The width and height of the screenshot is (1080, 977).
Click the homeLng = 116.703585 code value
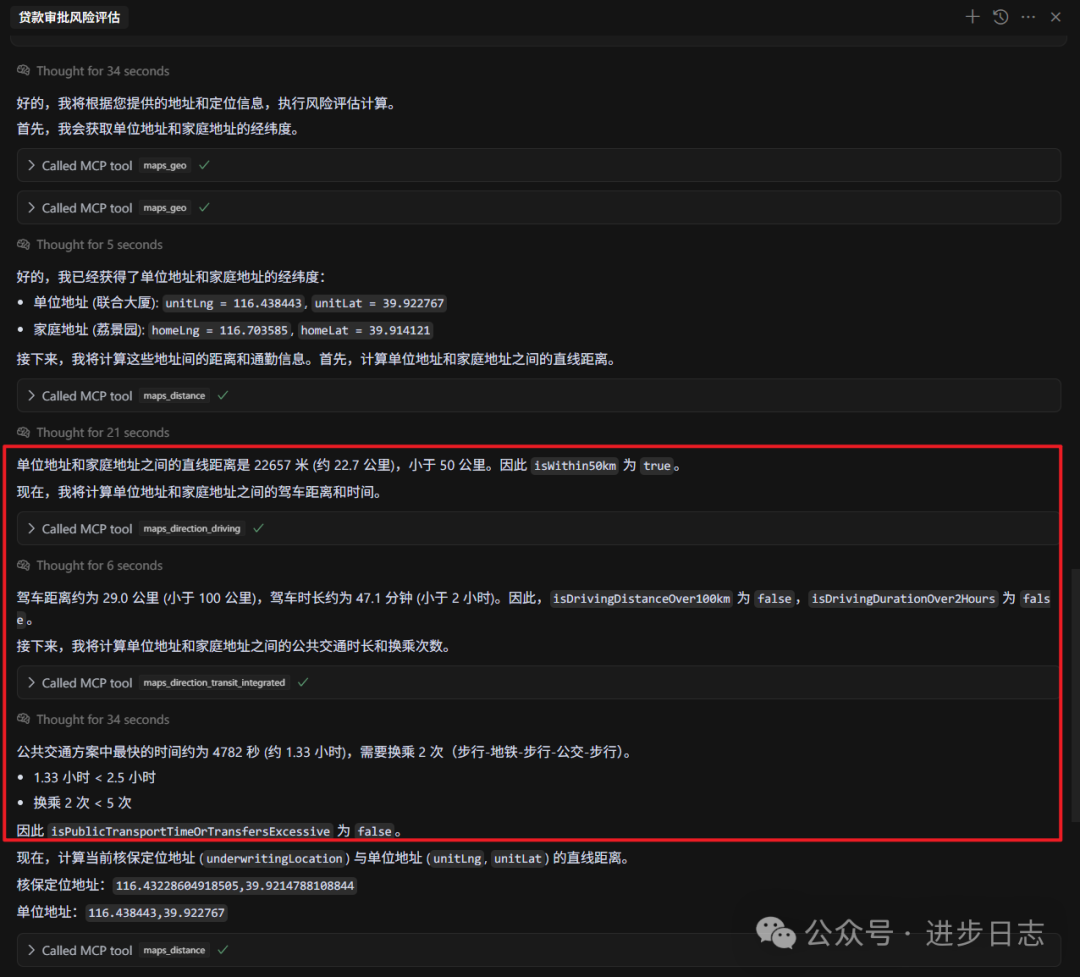[x=220, y=331]
